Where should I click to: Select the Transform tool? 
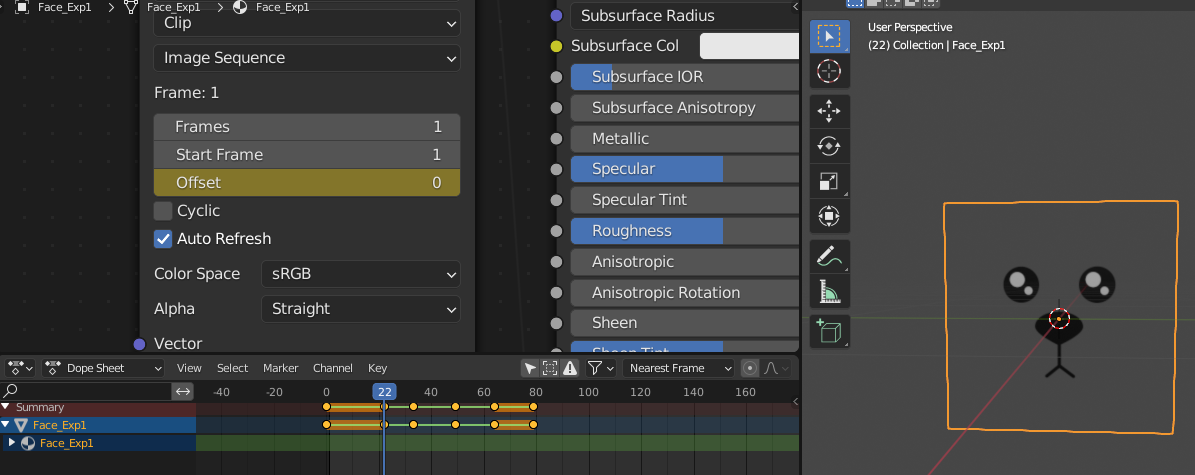click(829, 217)
